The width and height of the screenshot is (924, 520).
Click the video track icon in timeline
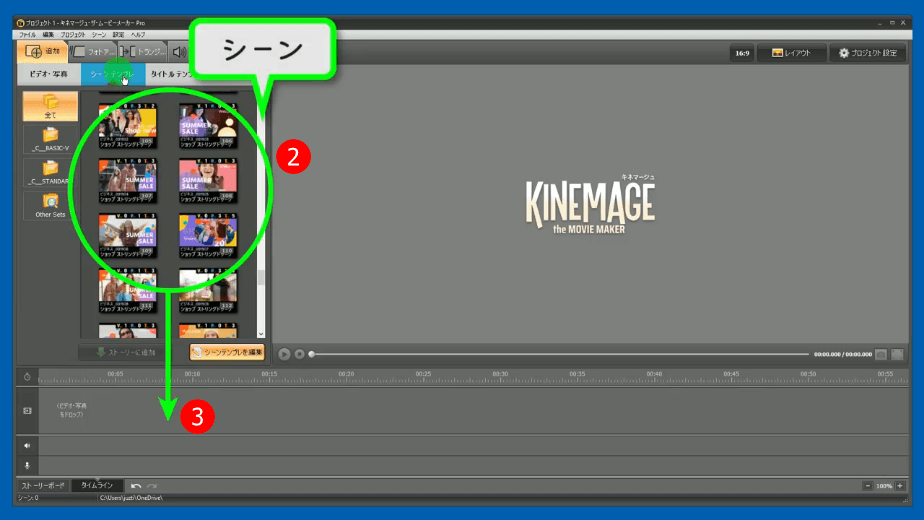click(x=27, y=411)
